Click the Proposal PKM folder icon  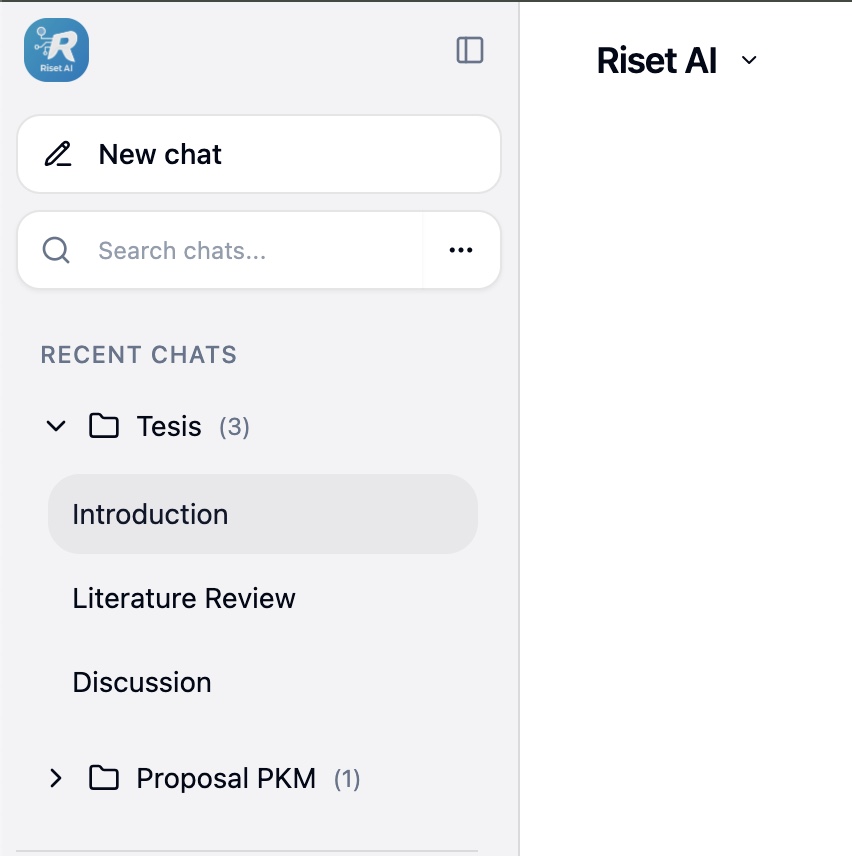(103, 778)
